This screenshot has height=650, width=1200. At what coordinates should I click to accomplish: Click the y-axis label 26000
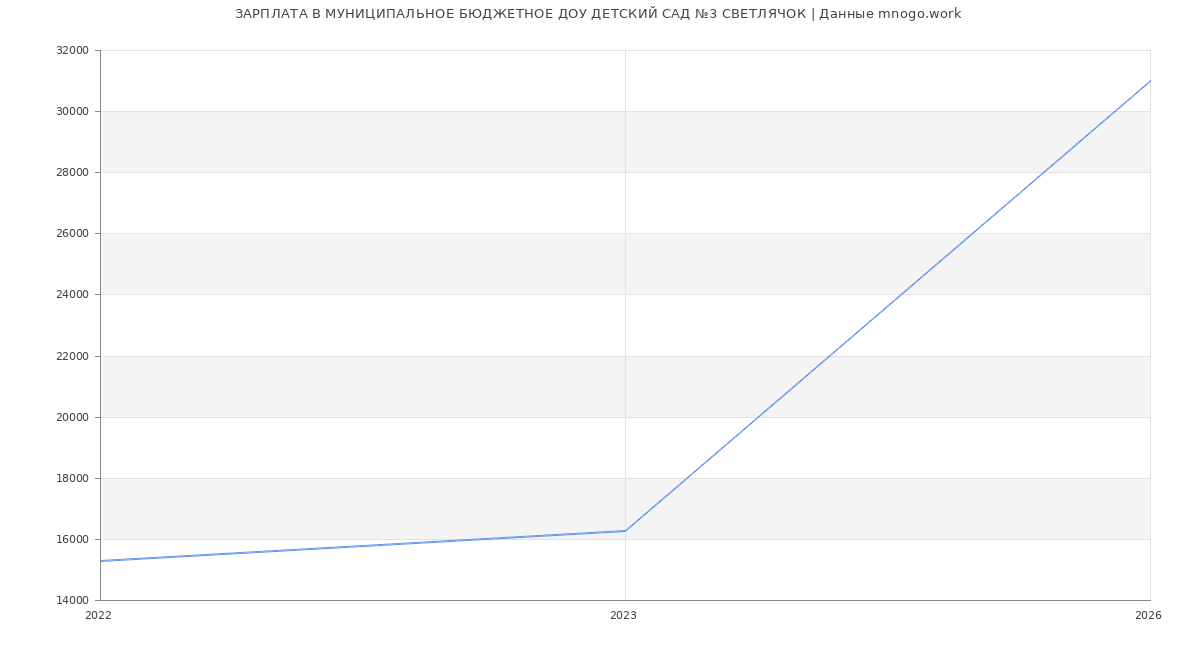[72, 233]
